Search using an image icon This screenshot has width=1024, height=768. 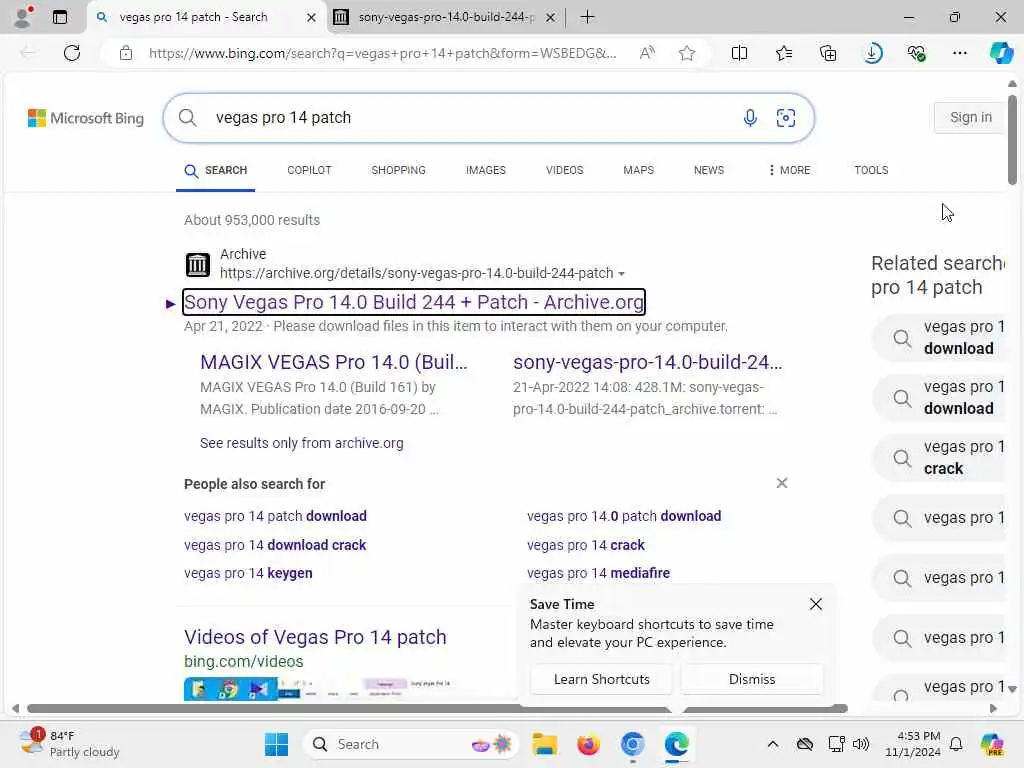tap(786, 118)
